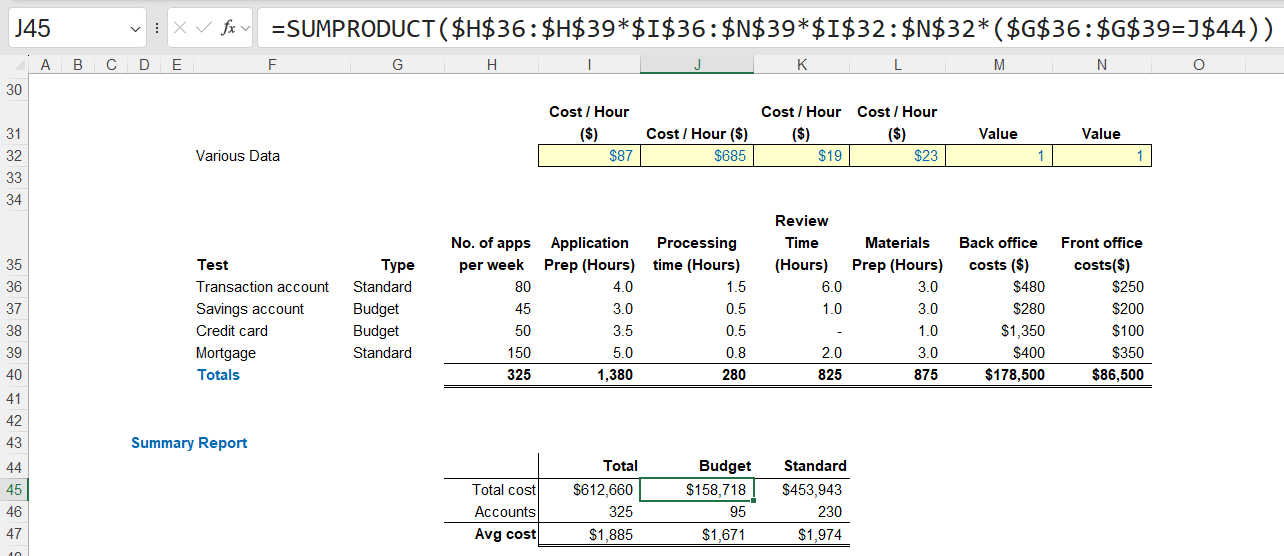The image size is (1284, 556).
Task: Click inside the SUMPRODUCT formula text
Action: (760, 29)
